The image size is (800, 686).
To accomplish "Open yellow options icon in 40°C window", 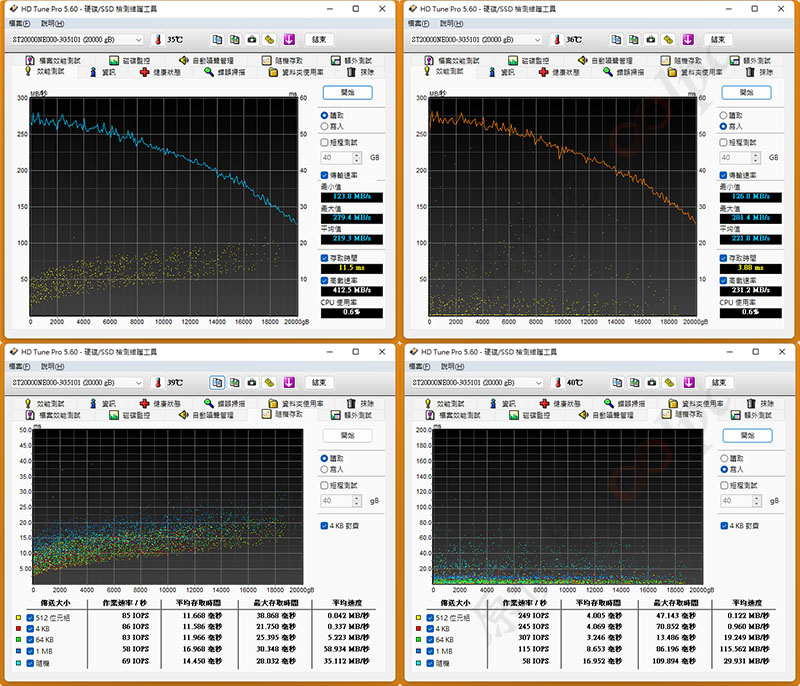I will coord(669,382).
